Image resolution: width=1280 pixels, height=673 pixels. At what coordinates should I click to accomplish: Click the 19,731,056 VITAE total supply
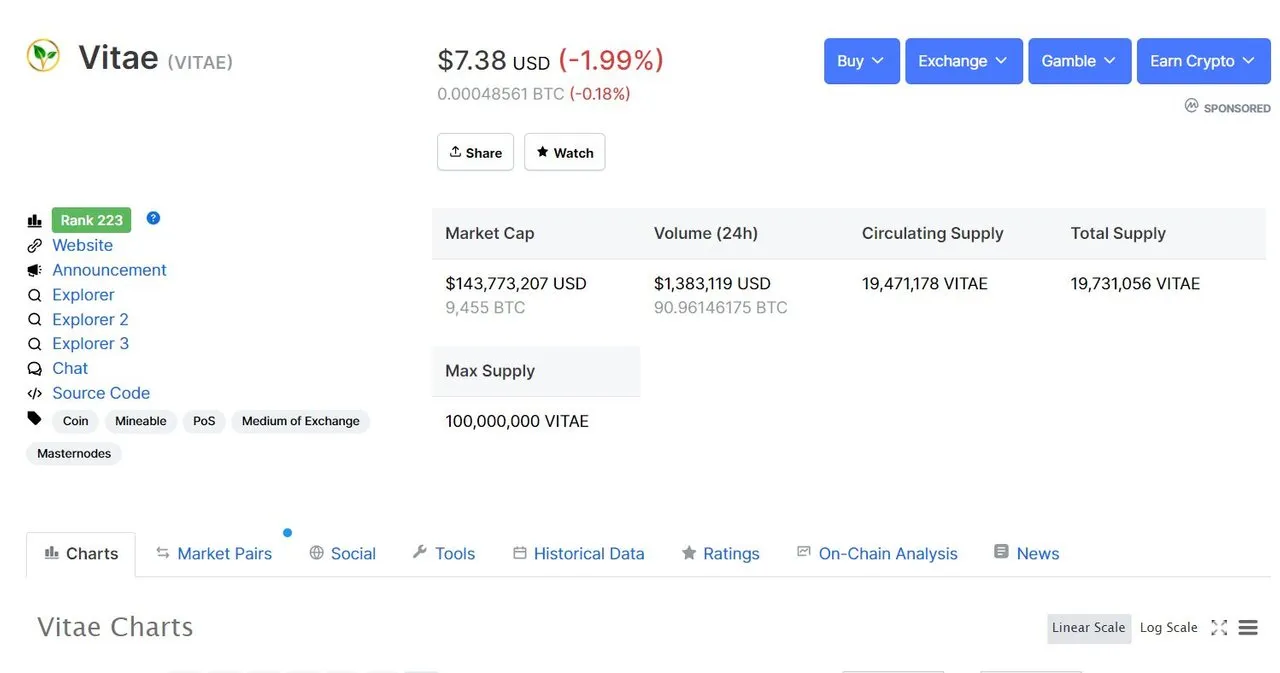(1135, 284)
